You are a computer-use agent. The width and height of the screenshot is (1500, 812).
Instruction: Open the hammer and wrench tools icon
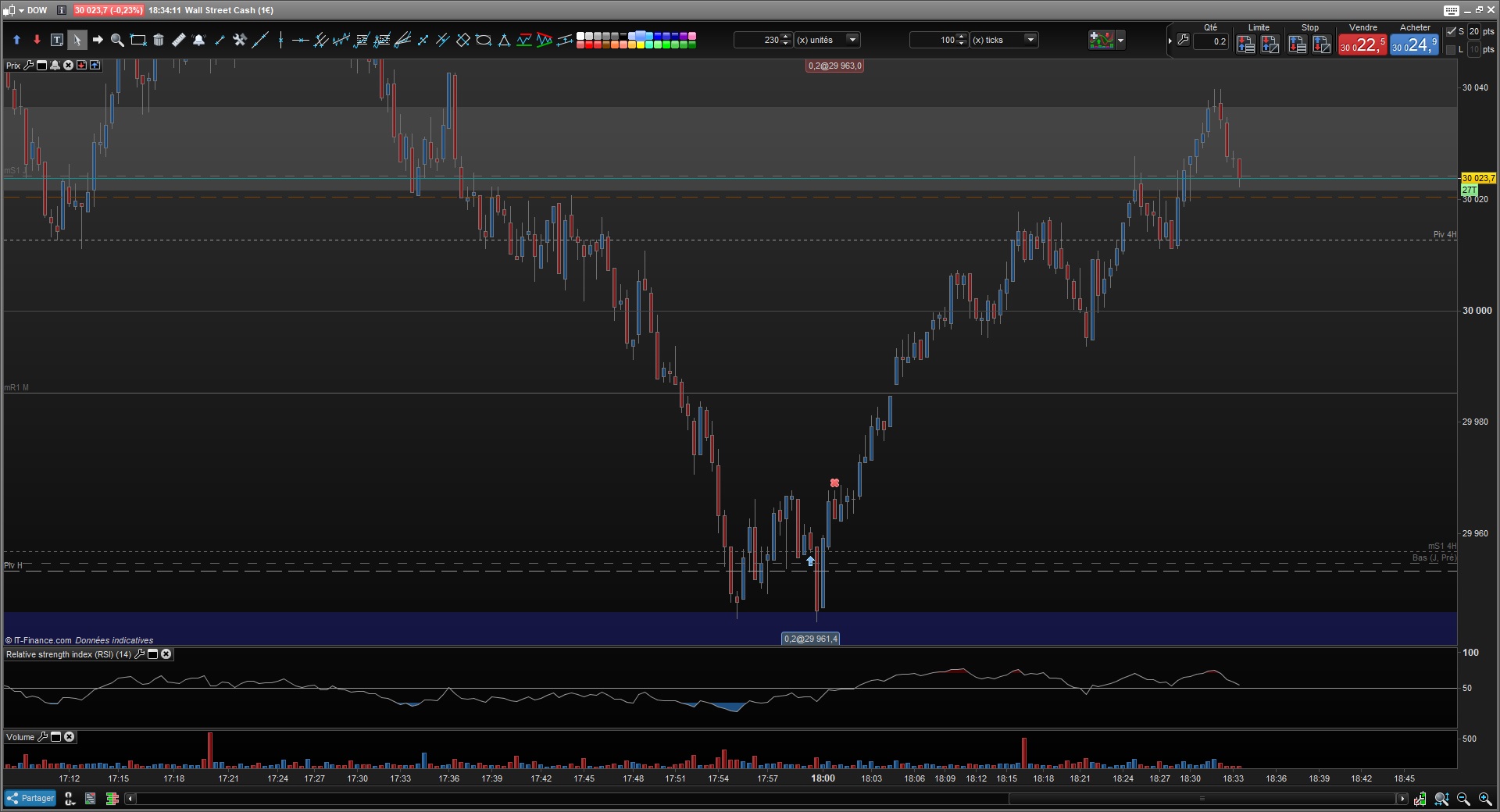(240, 40)
